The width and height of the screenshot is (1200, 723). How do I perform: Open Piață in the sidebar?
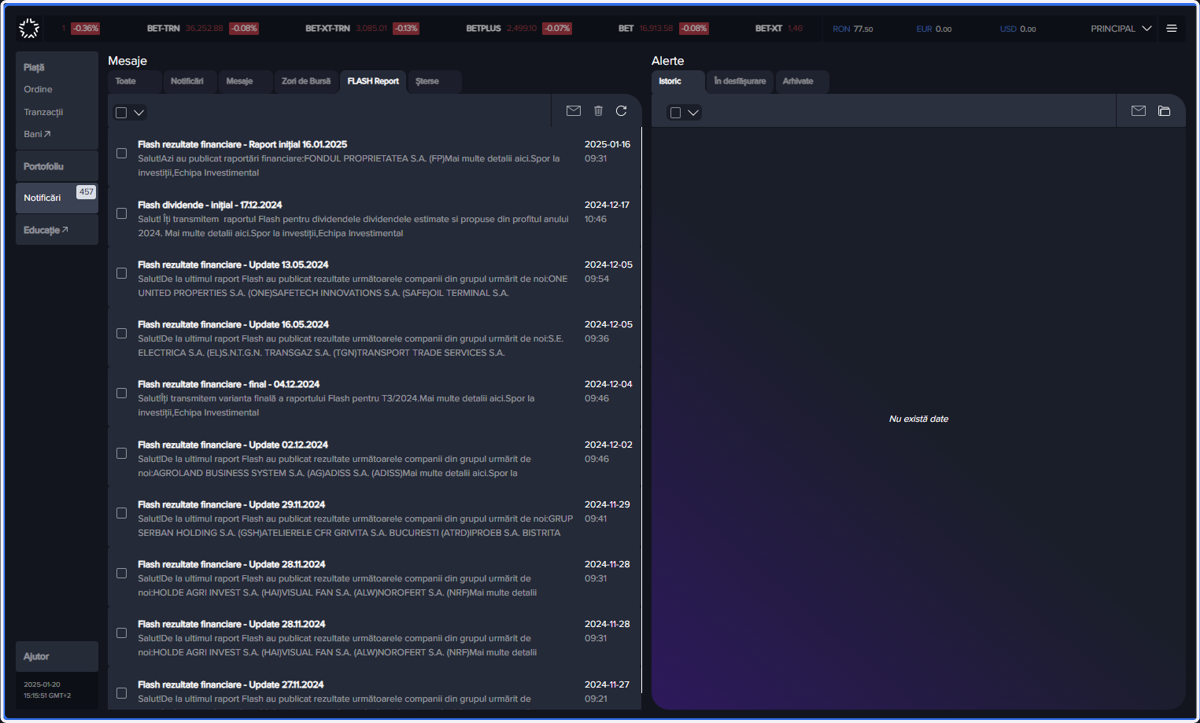(x=35, y=68)
